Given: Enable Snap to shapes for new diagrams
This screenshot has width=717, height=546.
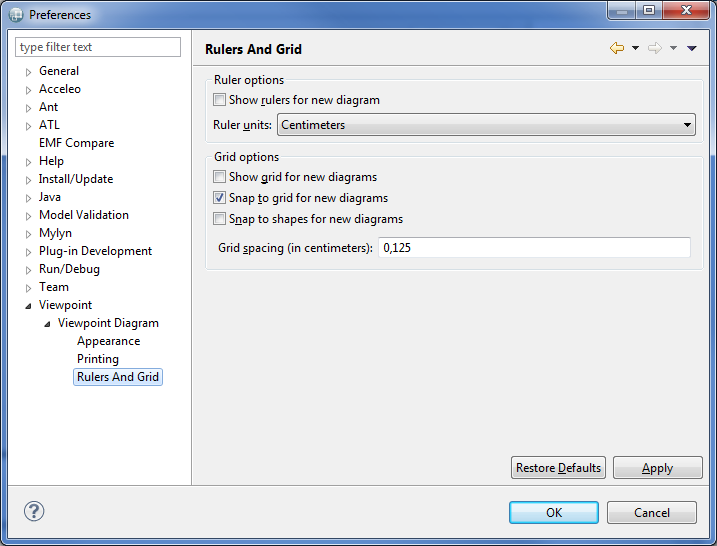Looking at the screenshot, I should [220, 219].
